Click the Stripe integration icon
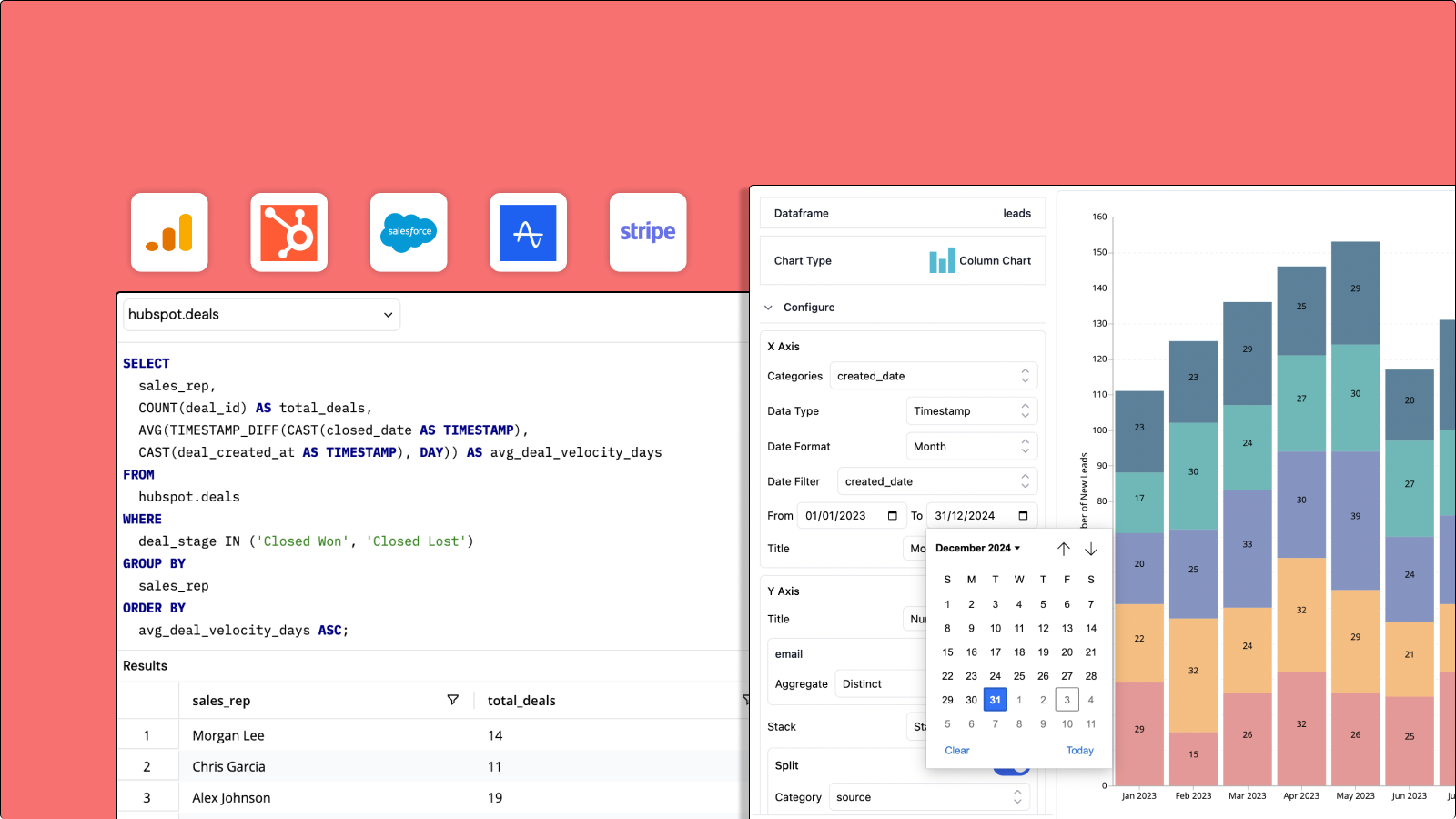The image size is (1456, 819). [648, 232]
